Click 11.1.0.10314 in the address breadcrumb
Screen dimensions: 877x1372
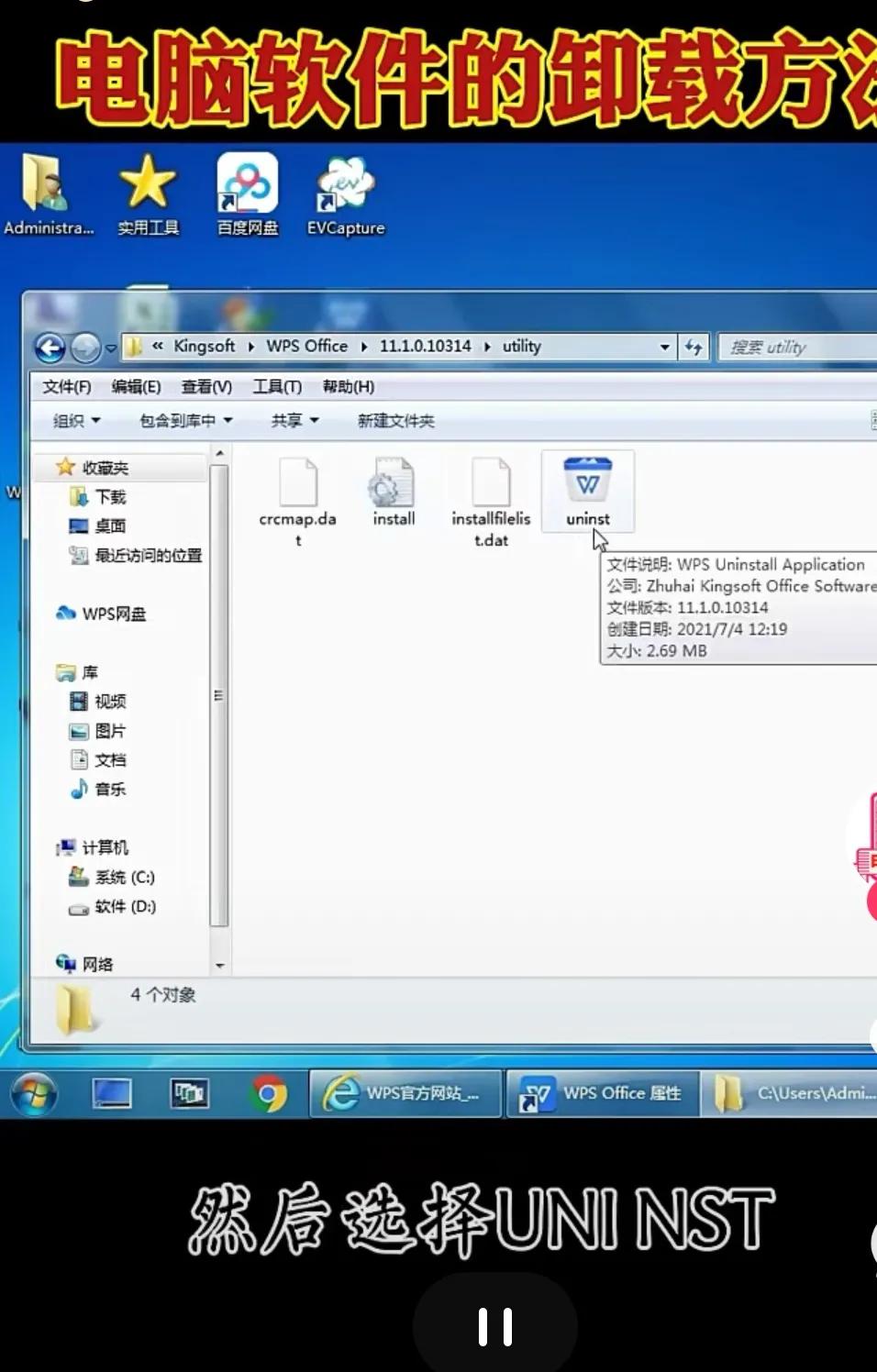pos(425,346)
